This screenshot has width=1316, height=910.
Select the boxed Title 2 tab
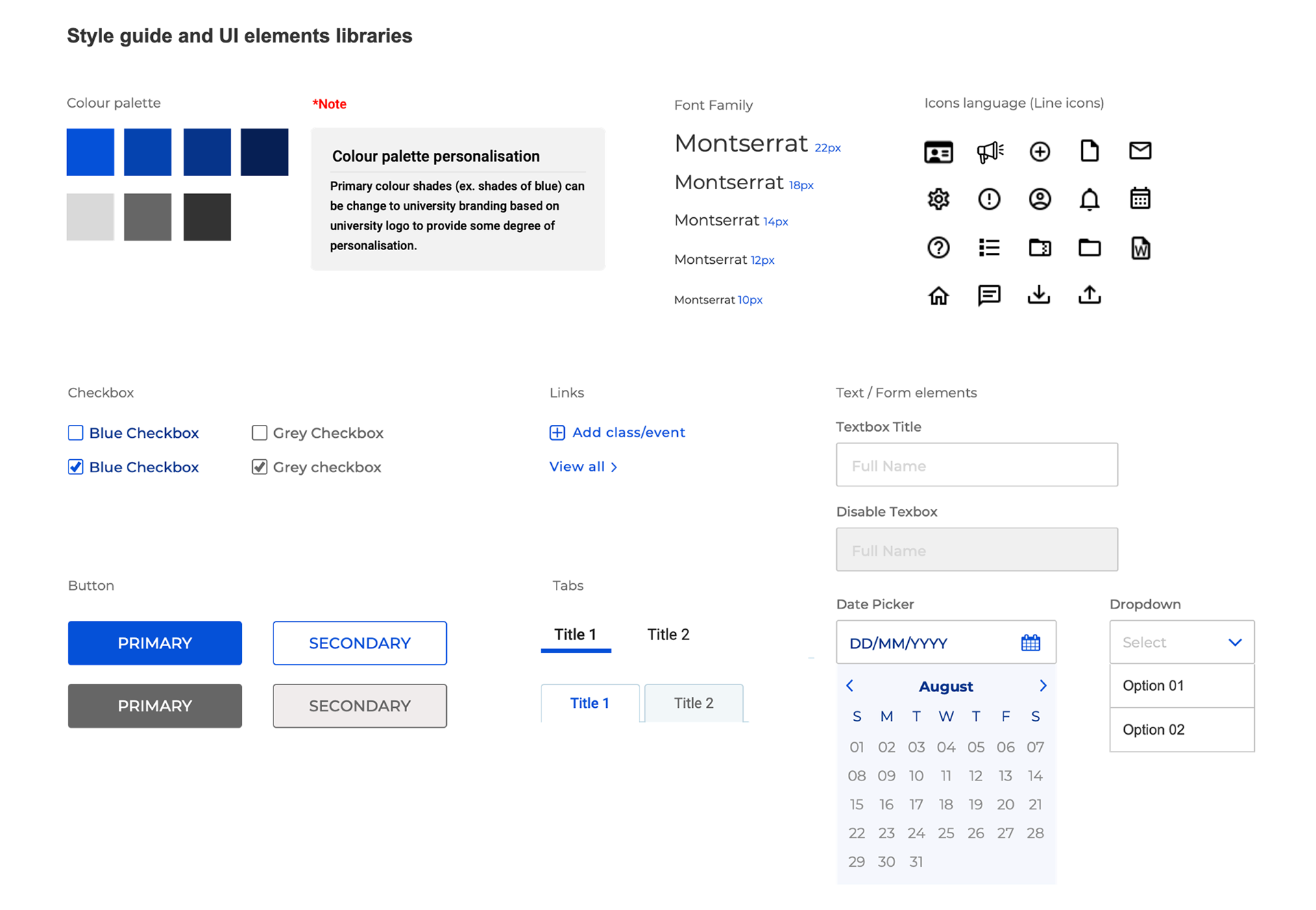pos(693,703)
